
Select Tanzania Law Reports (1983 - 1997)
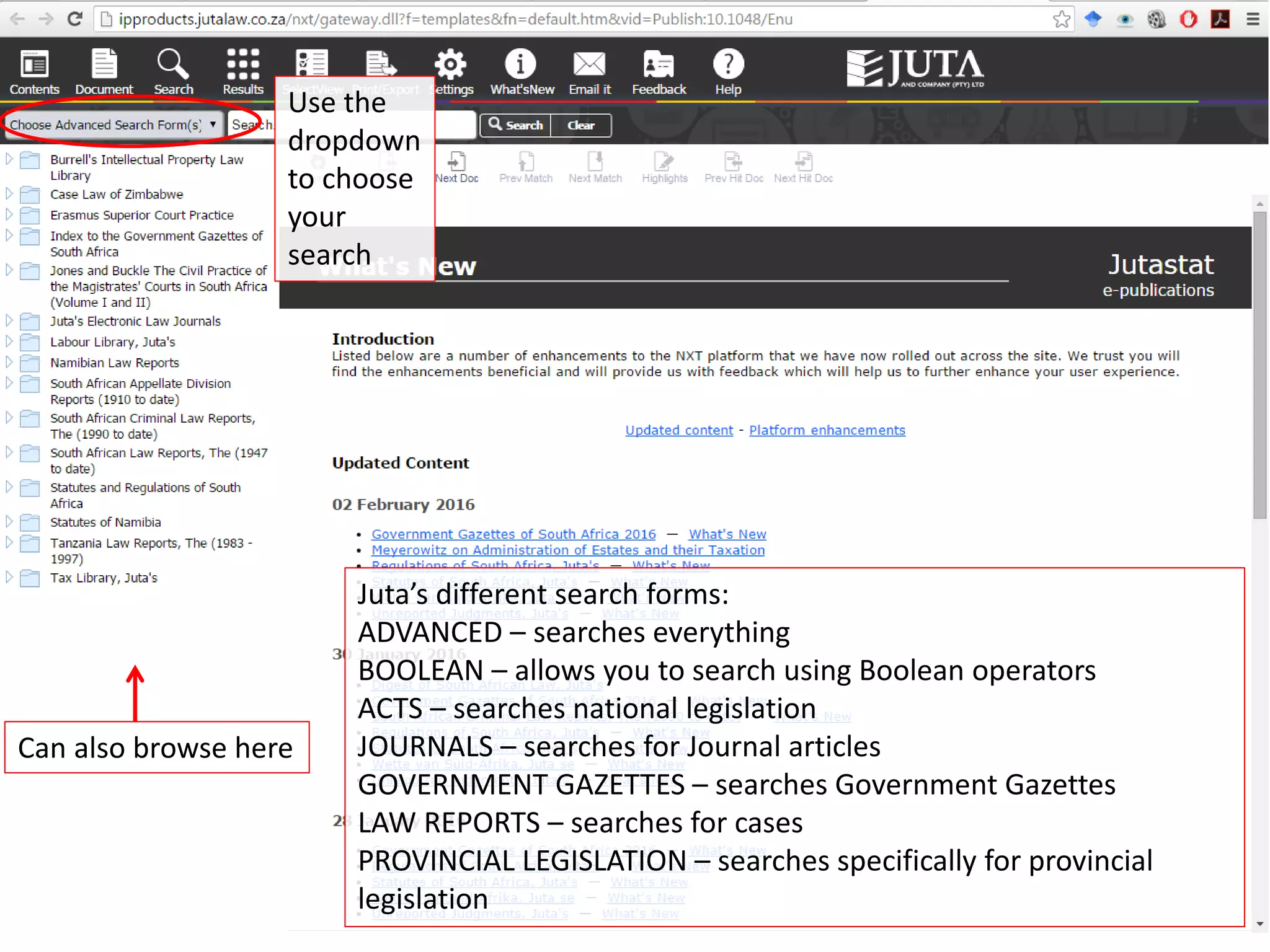151,550
